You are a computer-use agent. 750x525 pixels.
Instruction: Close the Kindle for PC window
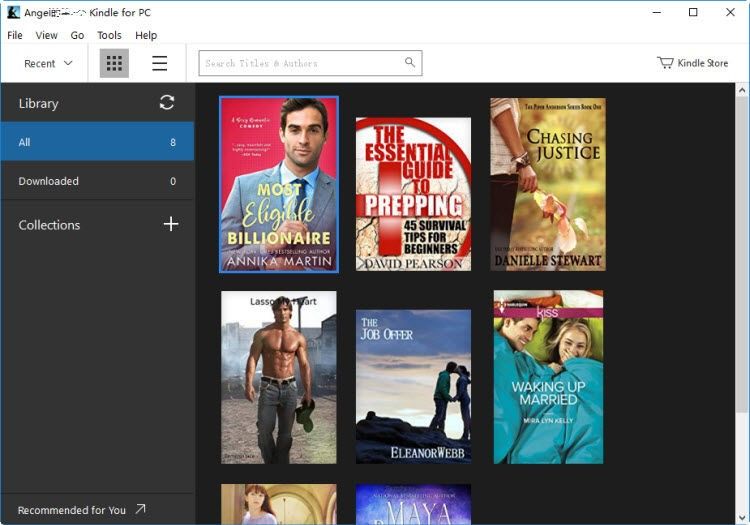coord(730,12)
